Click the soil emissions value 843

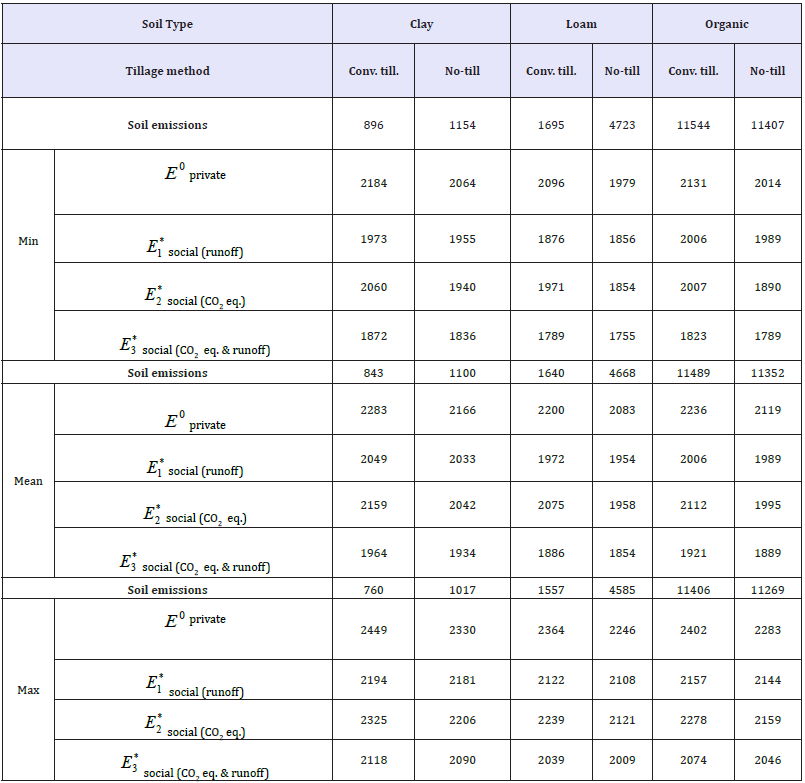coord(373,373)
